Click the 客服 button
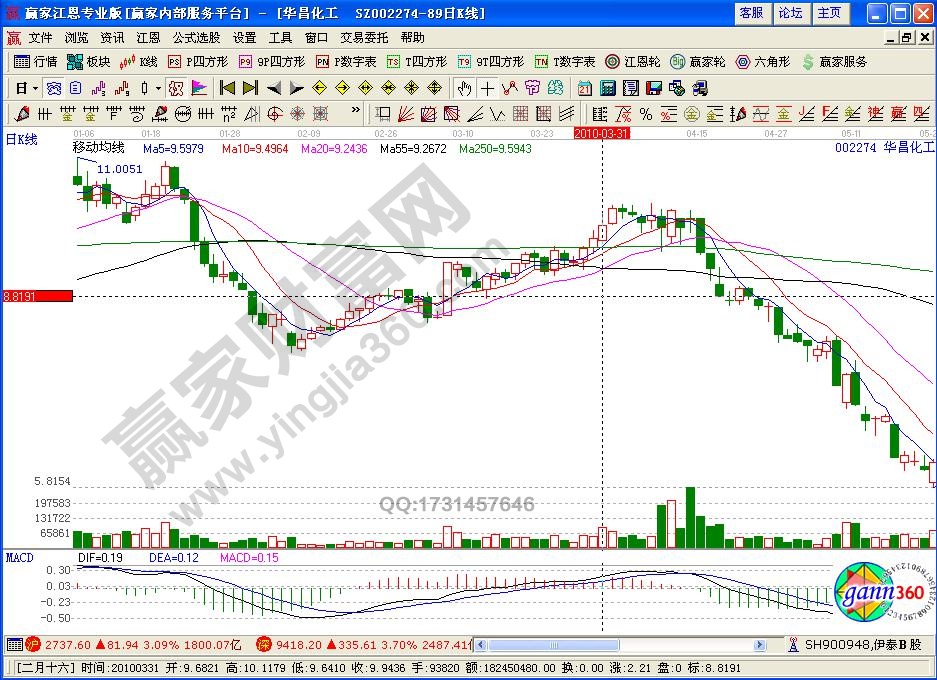The image size is (937, 680). [x=750, y=13]
